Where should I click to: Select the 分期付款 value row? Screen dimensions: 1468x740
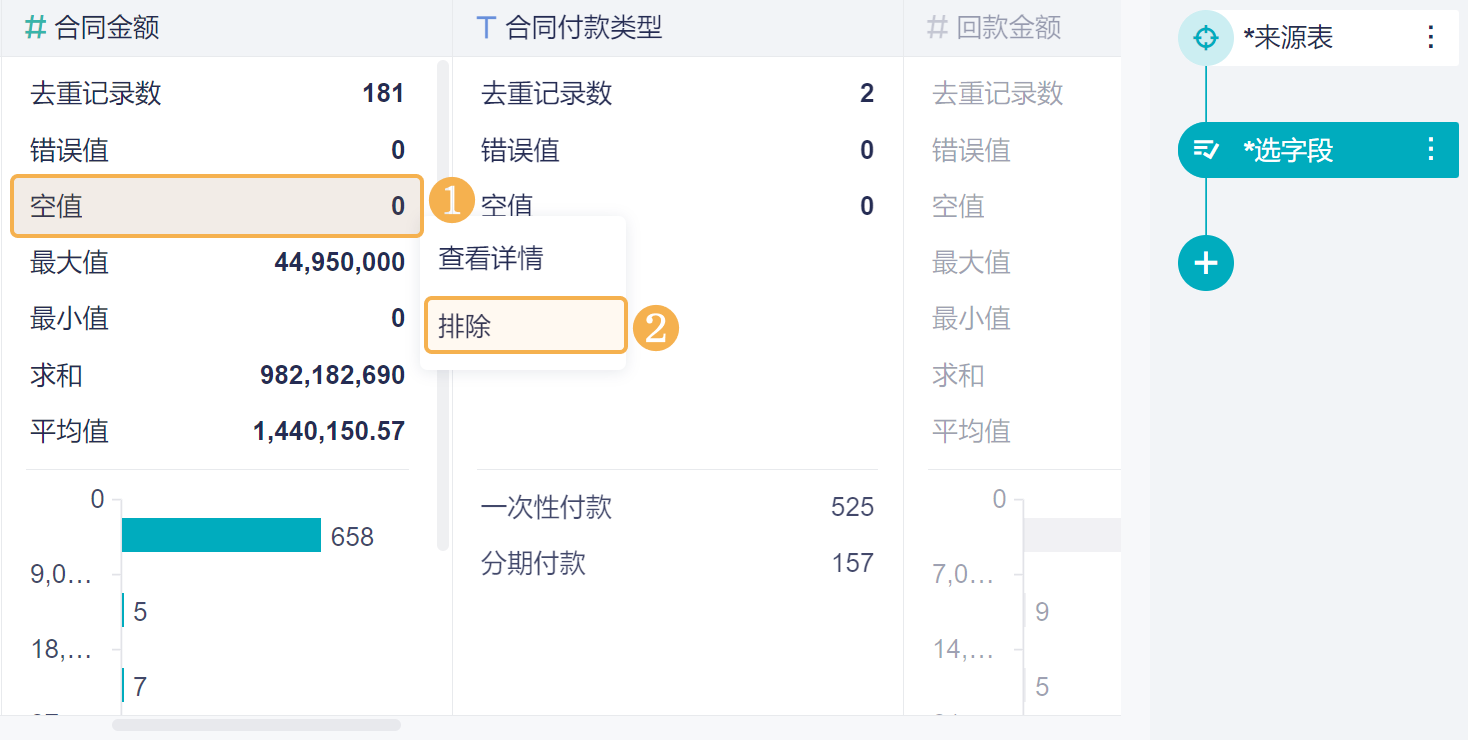tap(677, 563)
